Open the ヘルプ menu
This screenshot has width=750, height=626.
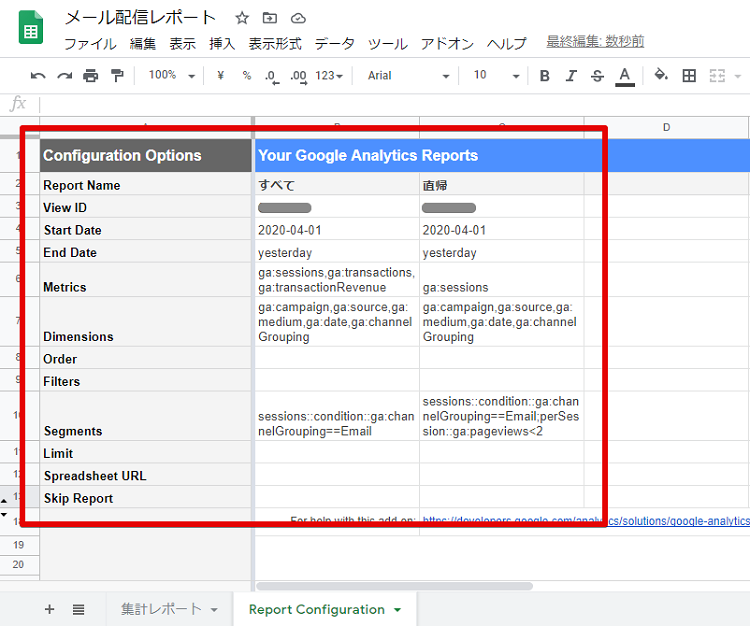tap(507, 44)
